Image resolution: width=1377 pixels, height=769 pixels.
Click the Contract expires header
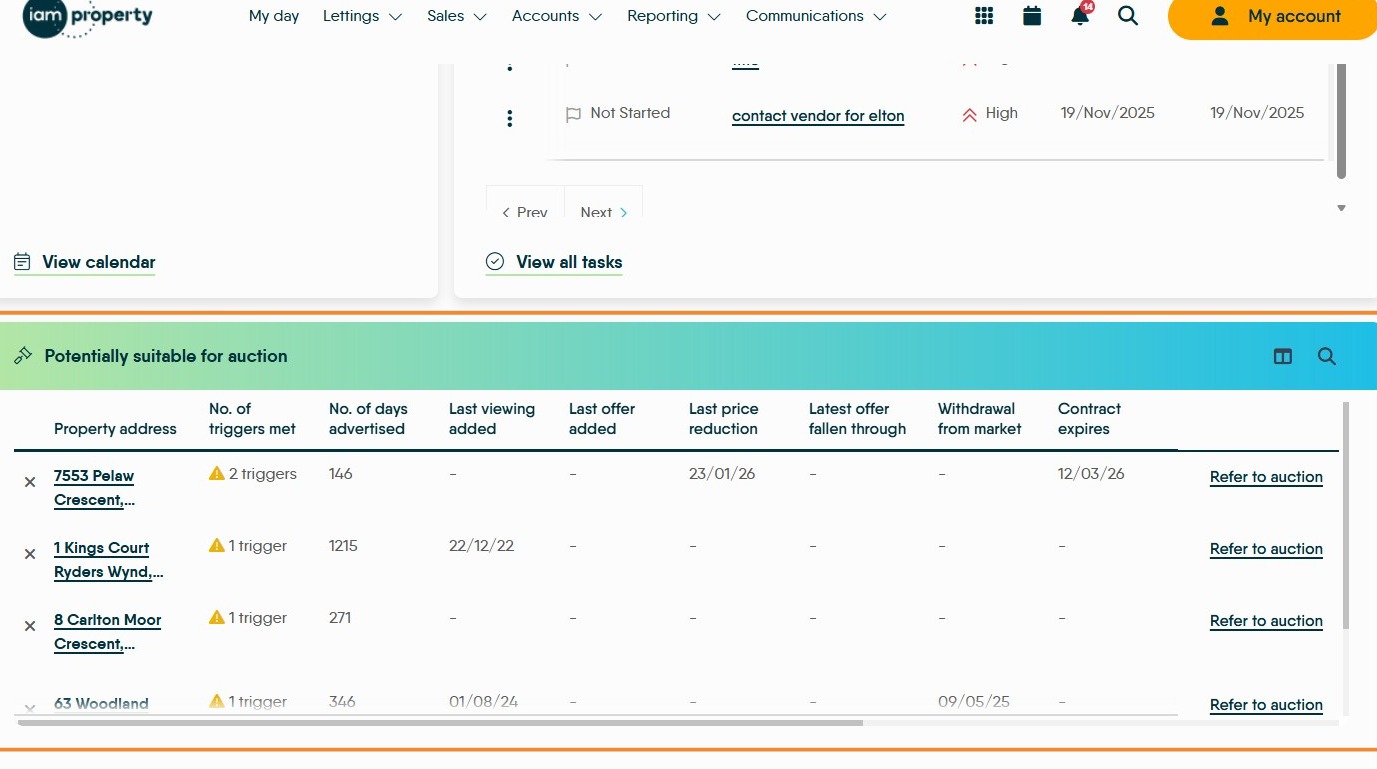tap(1089, 419)
